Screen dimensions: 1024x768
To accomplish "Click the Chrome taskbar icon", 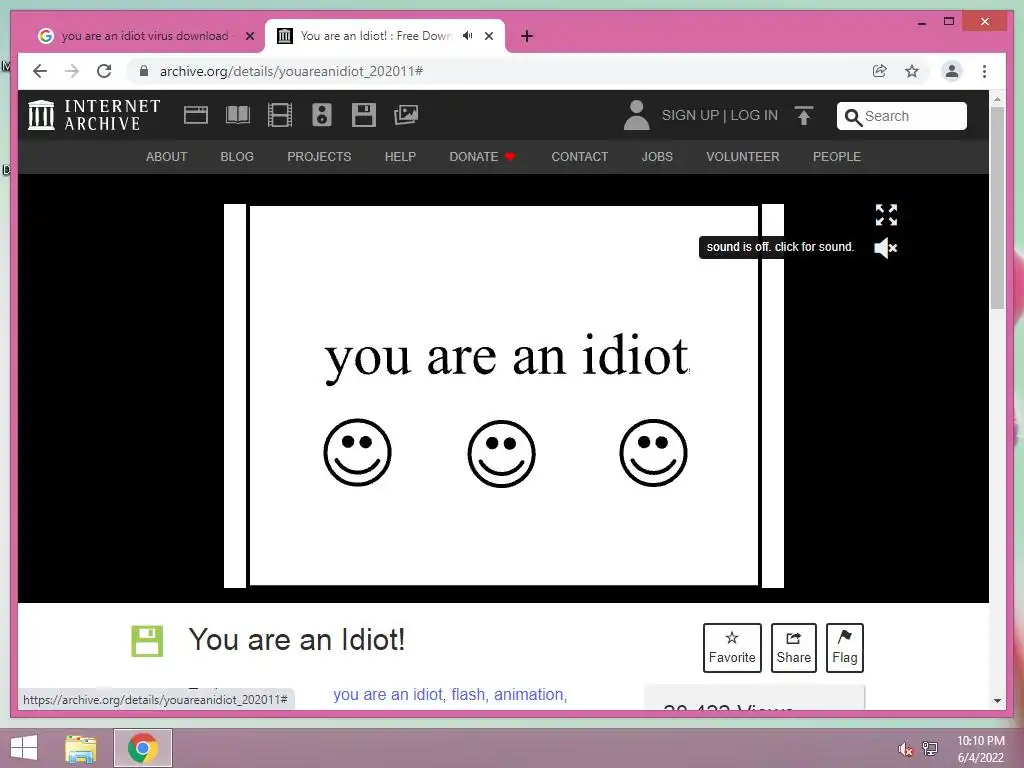I will coord(143,748).
